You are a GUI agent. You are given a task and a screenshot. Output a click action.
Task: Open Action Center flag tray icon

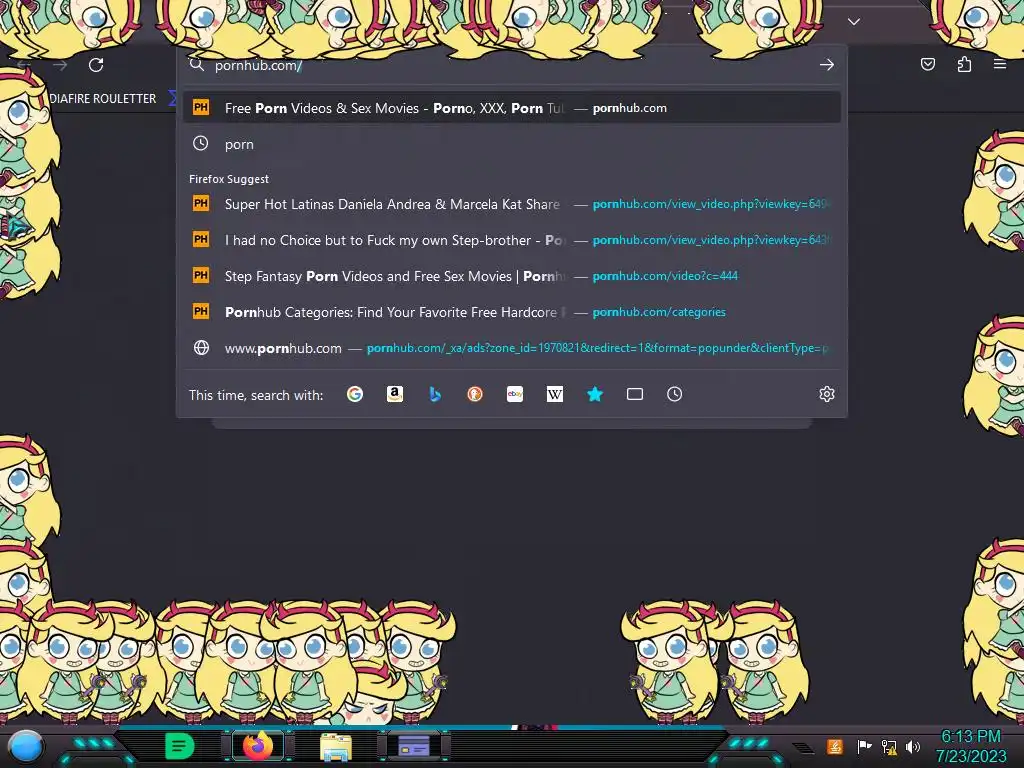[864, 746]
